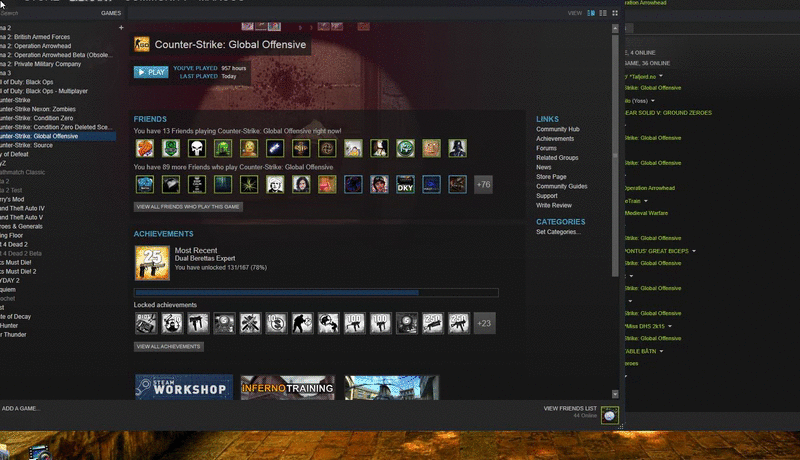Viewport: 800px width, 460px height.
Task: Expand dropdown arrow next to eTrain friend
Action: 645,201
